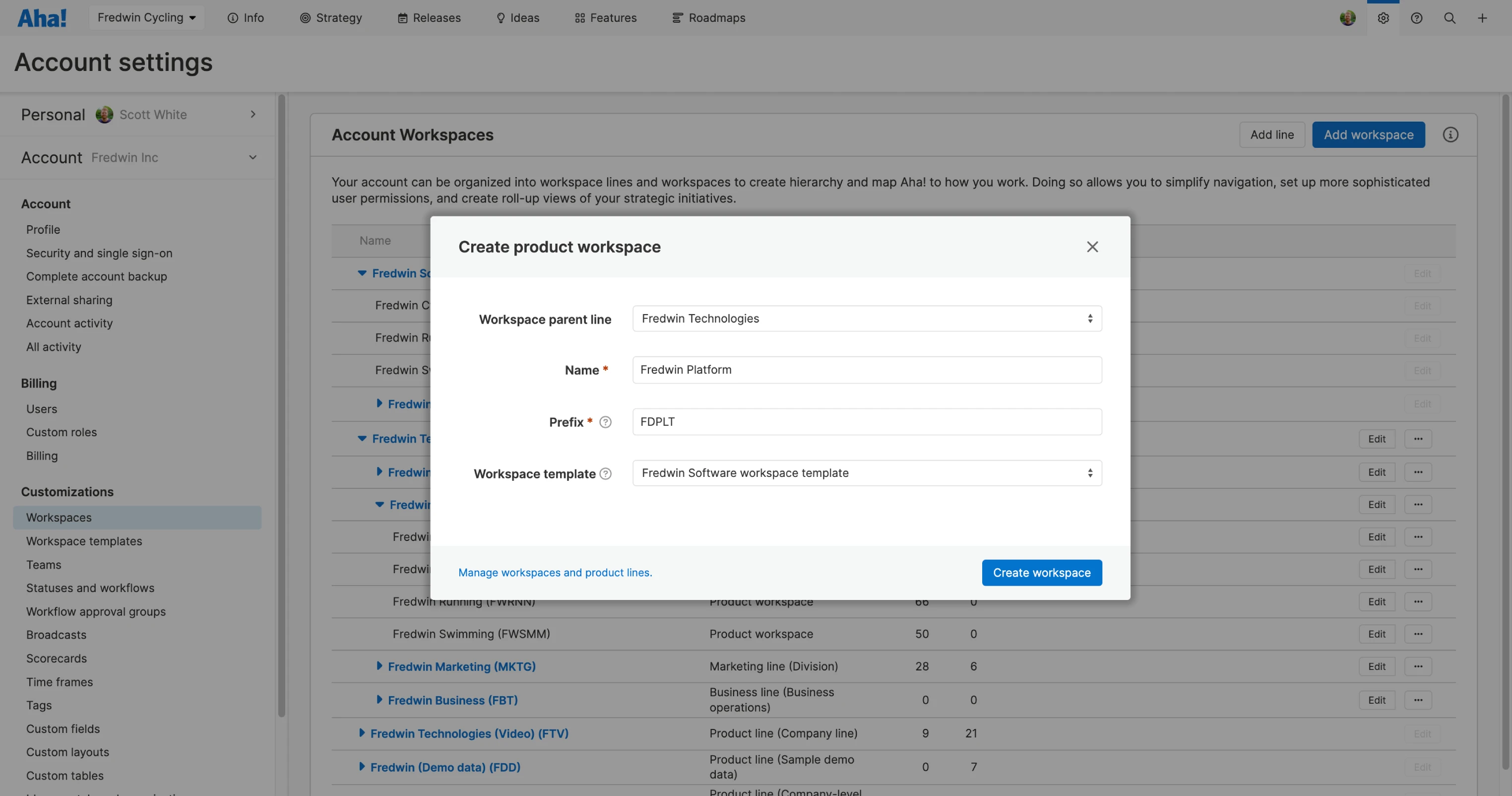
Task: Open the settings gear icon
Action: pyautogui.click(x=1383, y=17)
